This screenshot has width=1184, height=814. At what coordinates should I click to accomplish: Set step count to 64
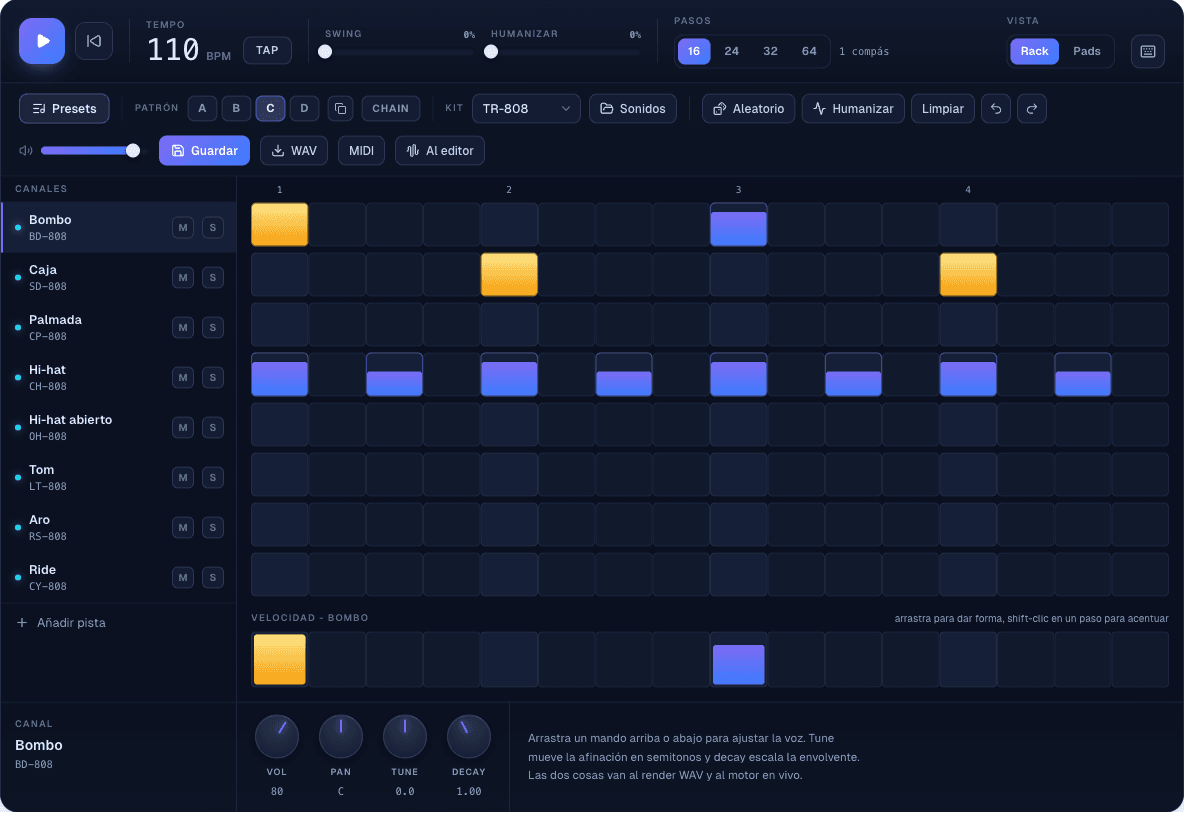(x=809, y=51)
